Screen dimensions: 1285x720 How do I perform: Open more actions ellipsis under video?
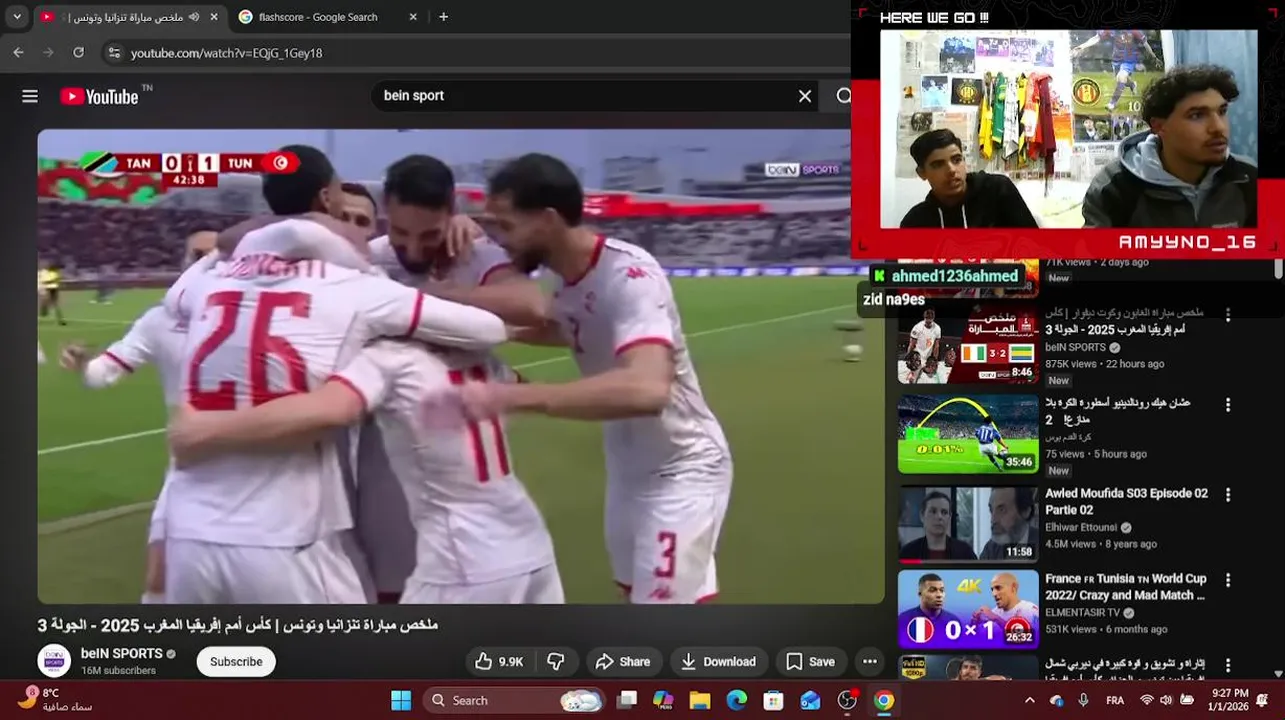[869, 661]
